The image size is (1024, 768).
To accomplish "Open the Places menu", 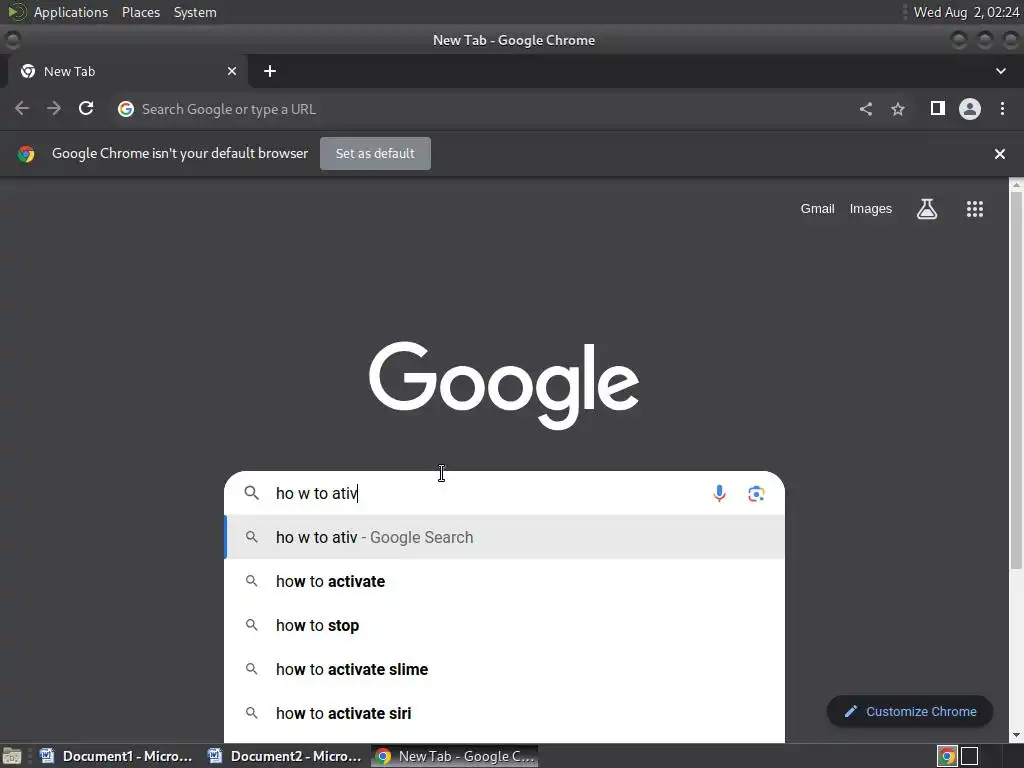I will coord(141,12).
